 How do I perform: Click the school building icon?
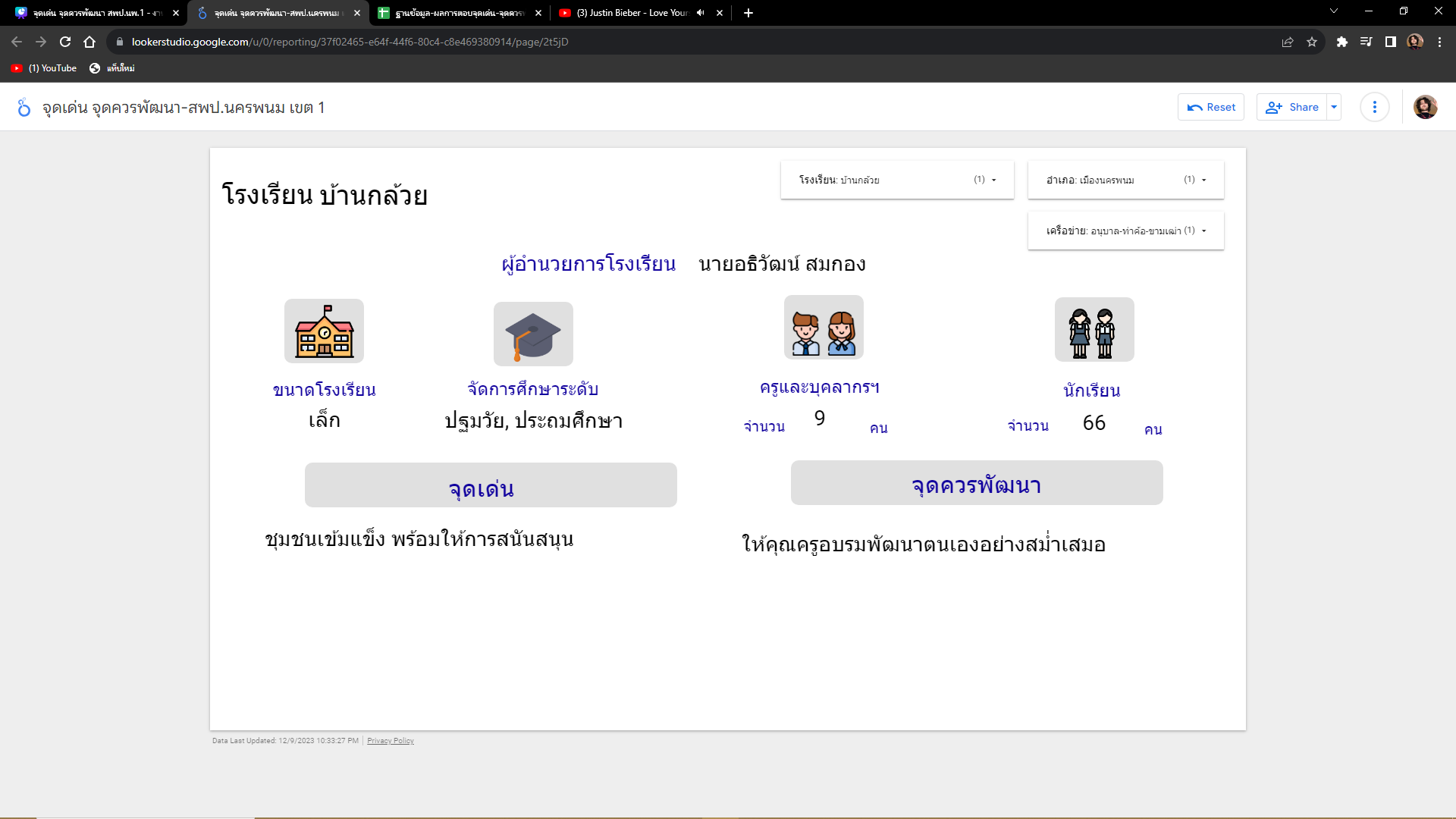click(x=324, y=331)
